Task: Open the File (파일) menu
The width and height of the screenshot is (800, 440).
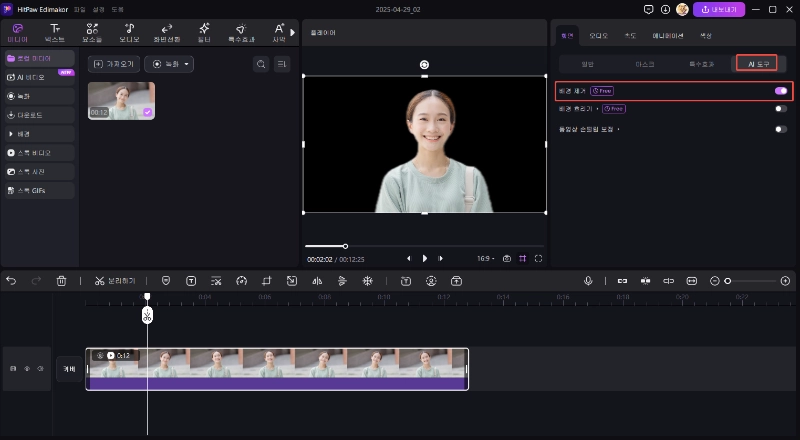Action: click(79, 9)
